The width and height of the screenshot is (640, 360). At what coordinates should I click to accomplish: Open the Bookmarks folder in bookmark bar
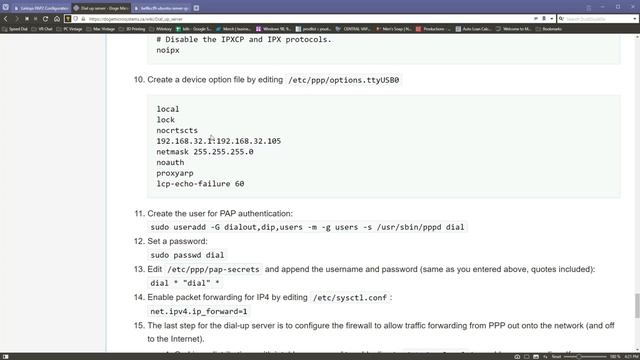pos(549,29)
